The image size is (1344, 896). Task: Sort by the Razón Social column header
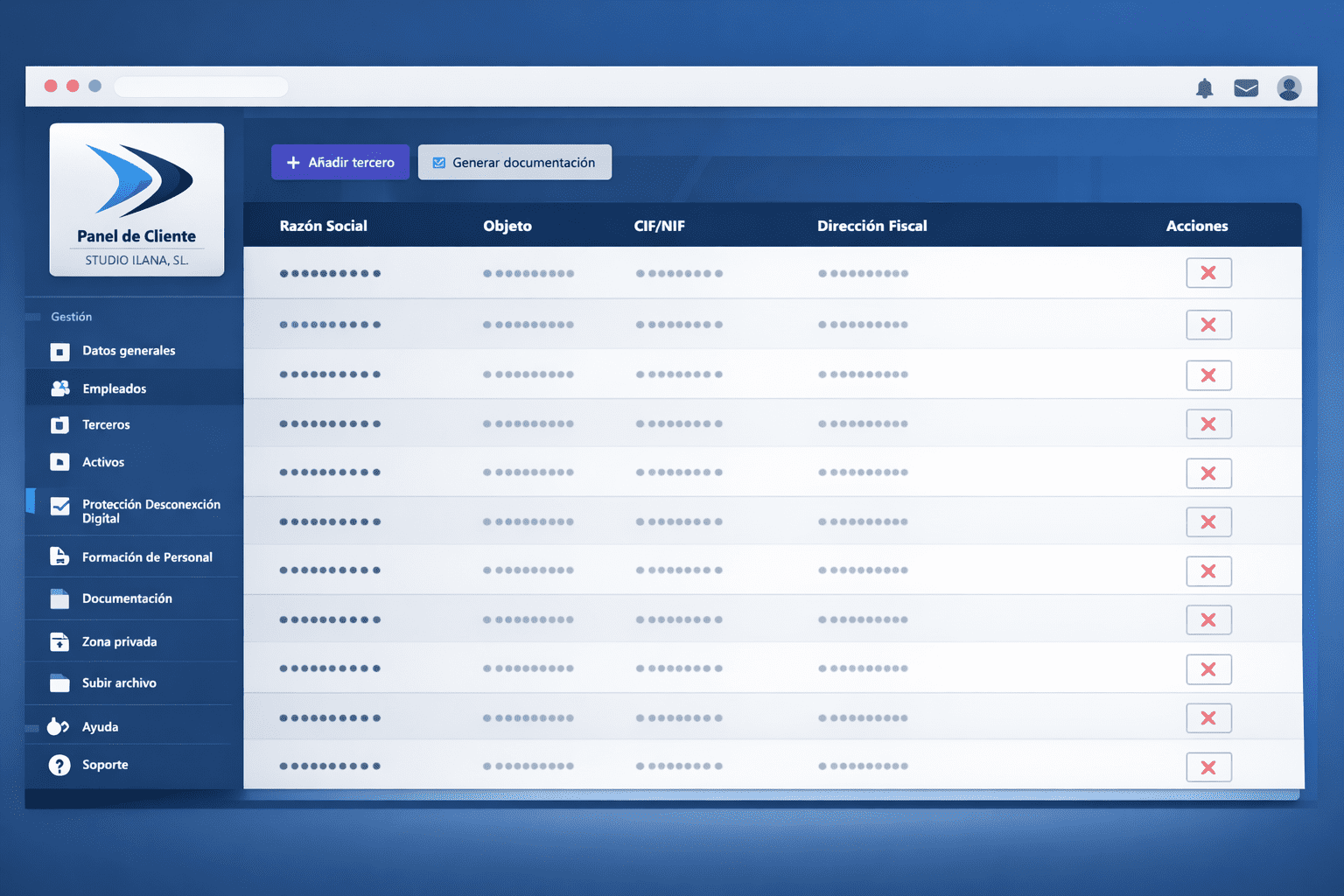(x=323, y=225)
